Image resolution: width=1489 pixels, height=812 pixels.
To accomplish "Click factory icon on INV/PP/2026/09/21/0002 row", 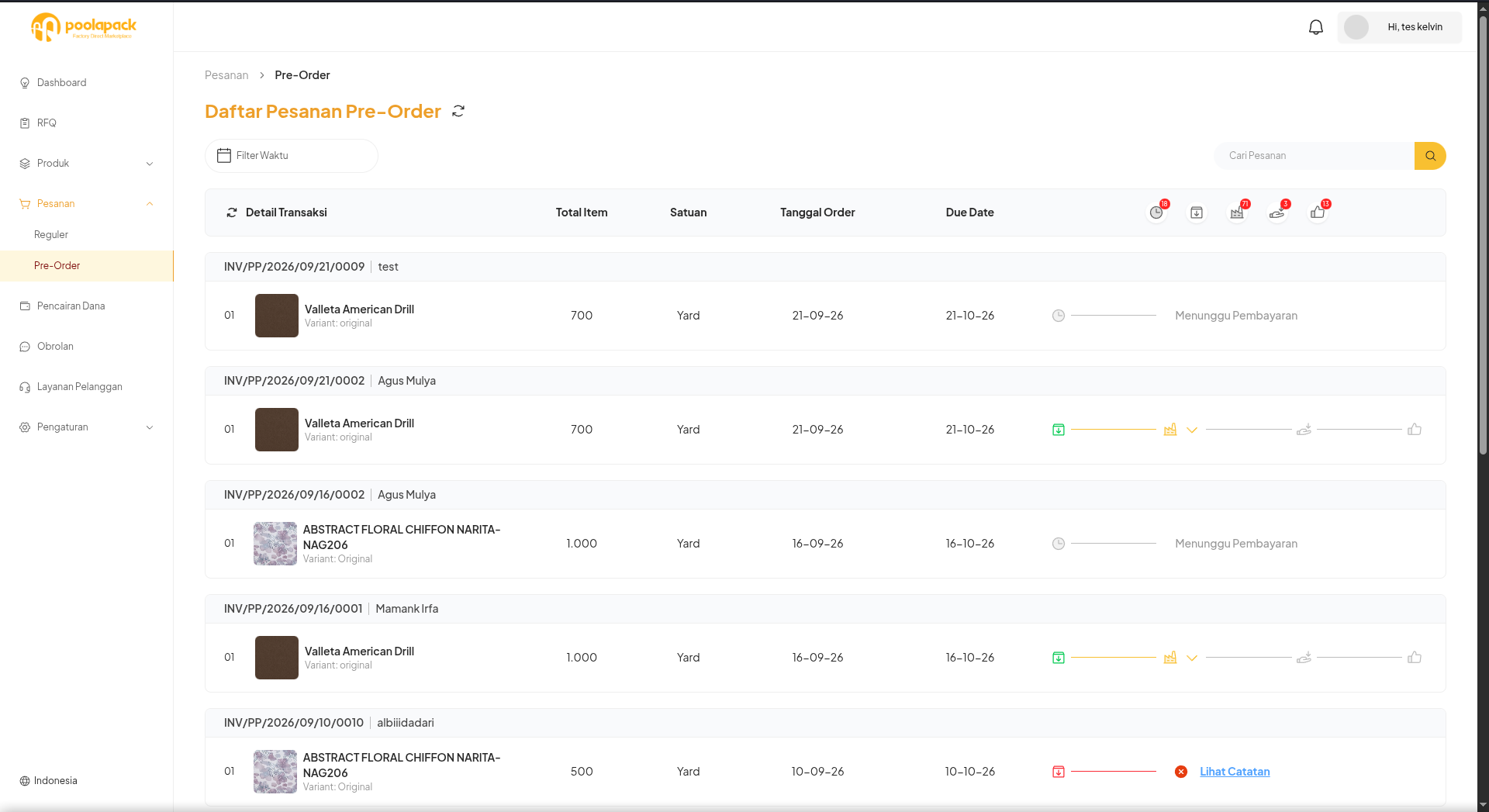I will (x=1170, y=430).
